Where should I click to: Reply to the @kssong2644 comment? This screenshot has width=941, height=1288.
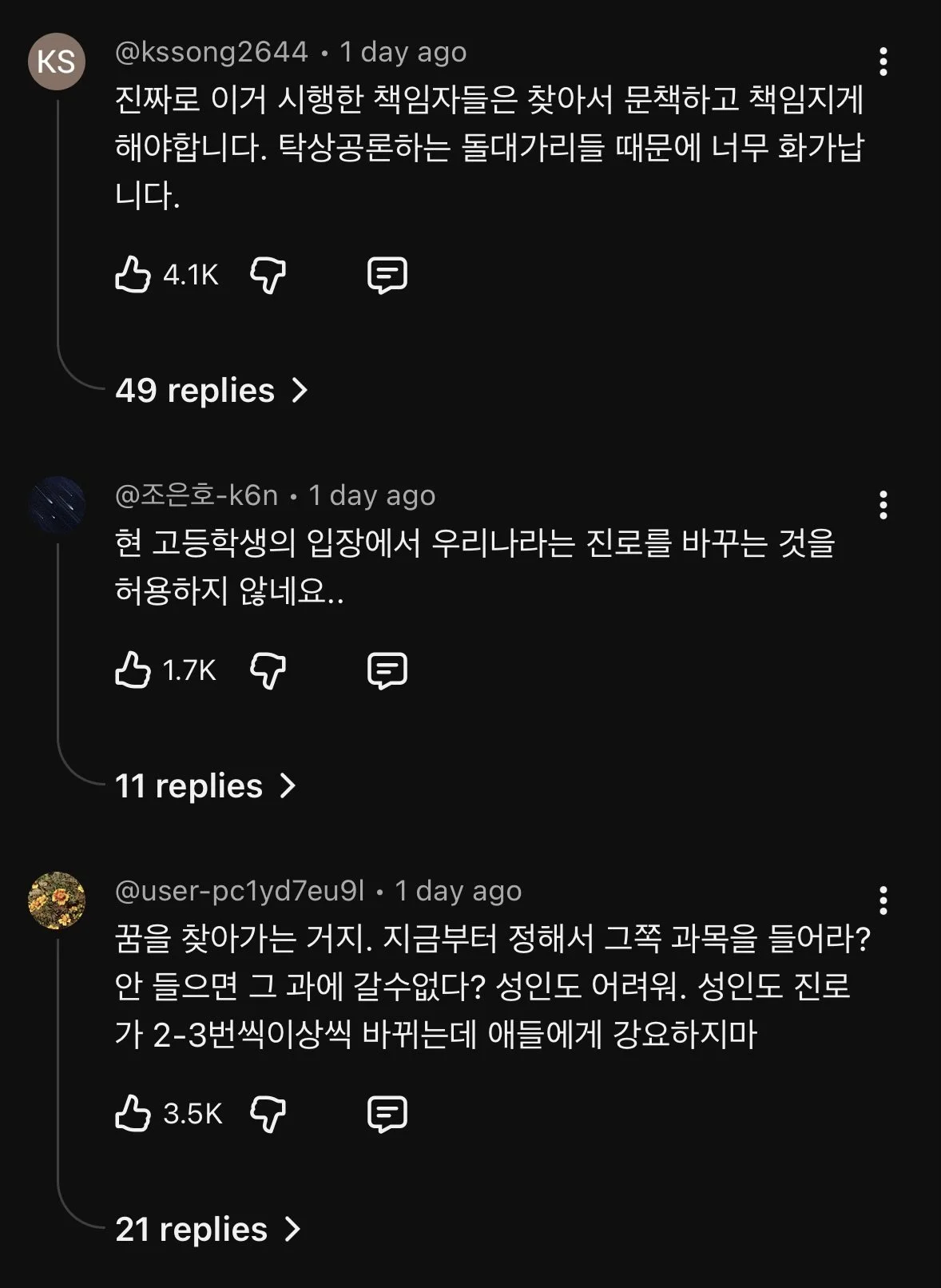387,276
